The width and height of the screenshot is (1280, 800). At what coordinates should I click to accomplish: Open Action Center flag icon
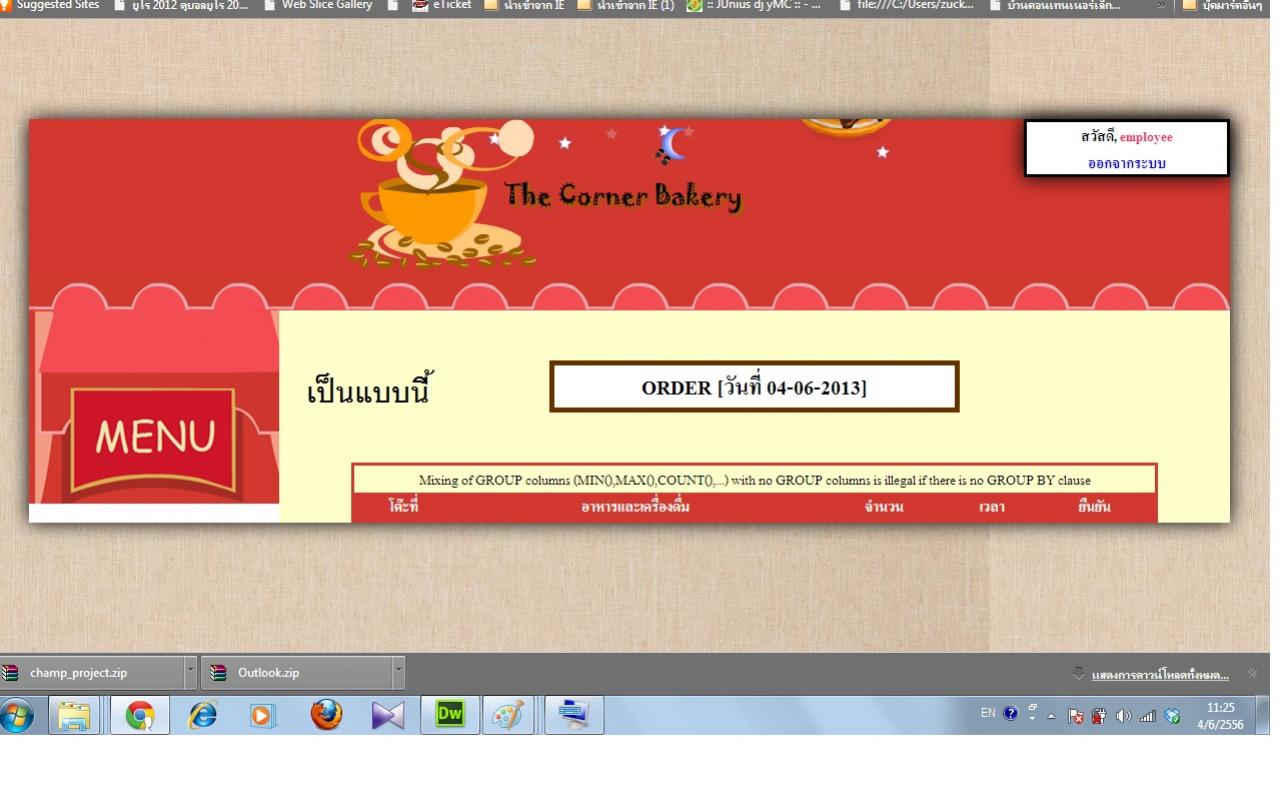pyautogui.click(x=1078, y=716)
